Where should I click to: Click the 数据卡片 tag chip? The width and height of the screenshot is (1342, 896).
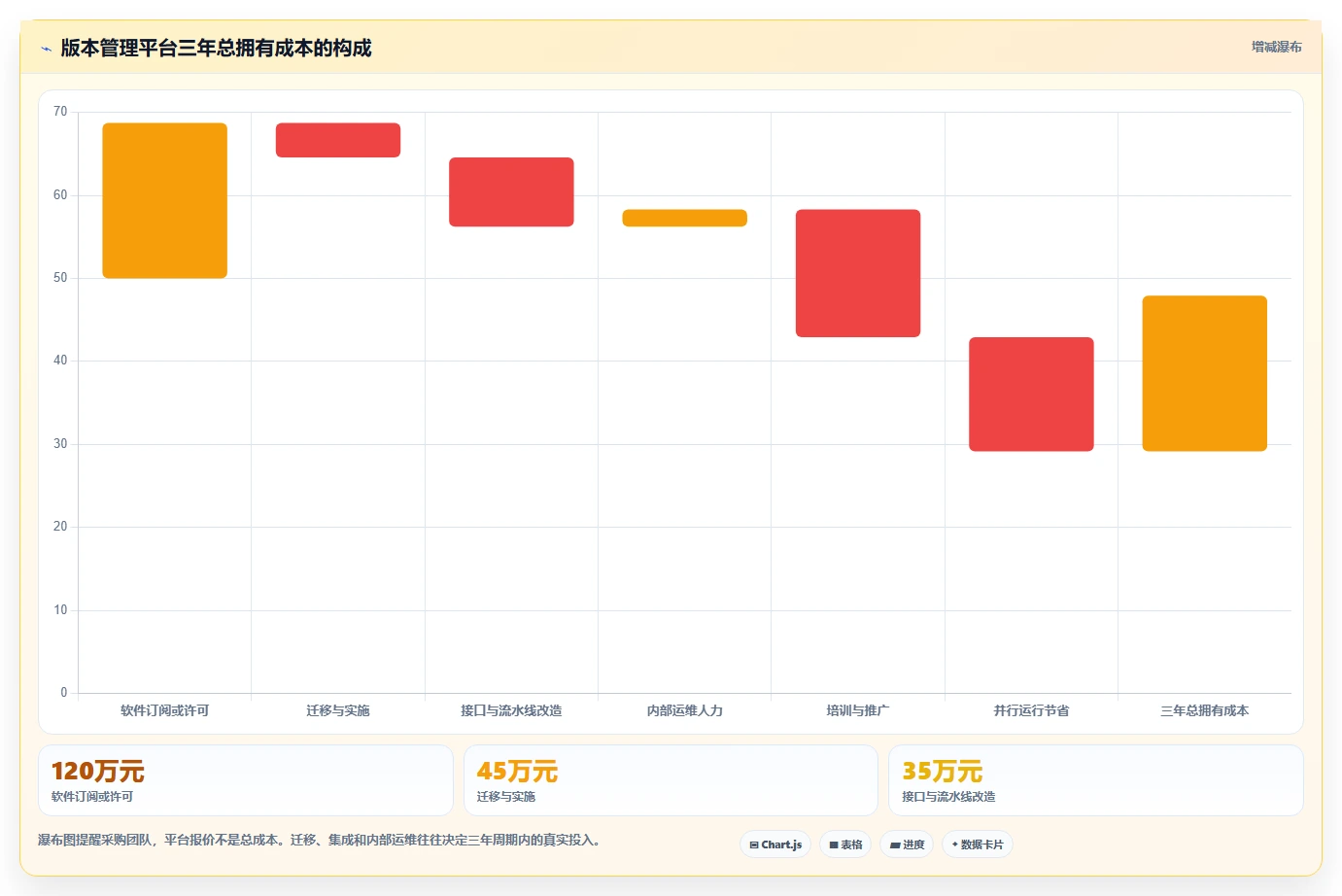coord(978,844)
